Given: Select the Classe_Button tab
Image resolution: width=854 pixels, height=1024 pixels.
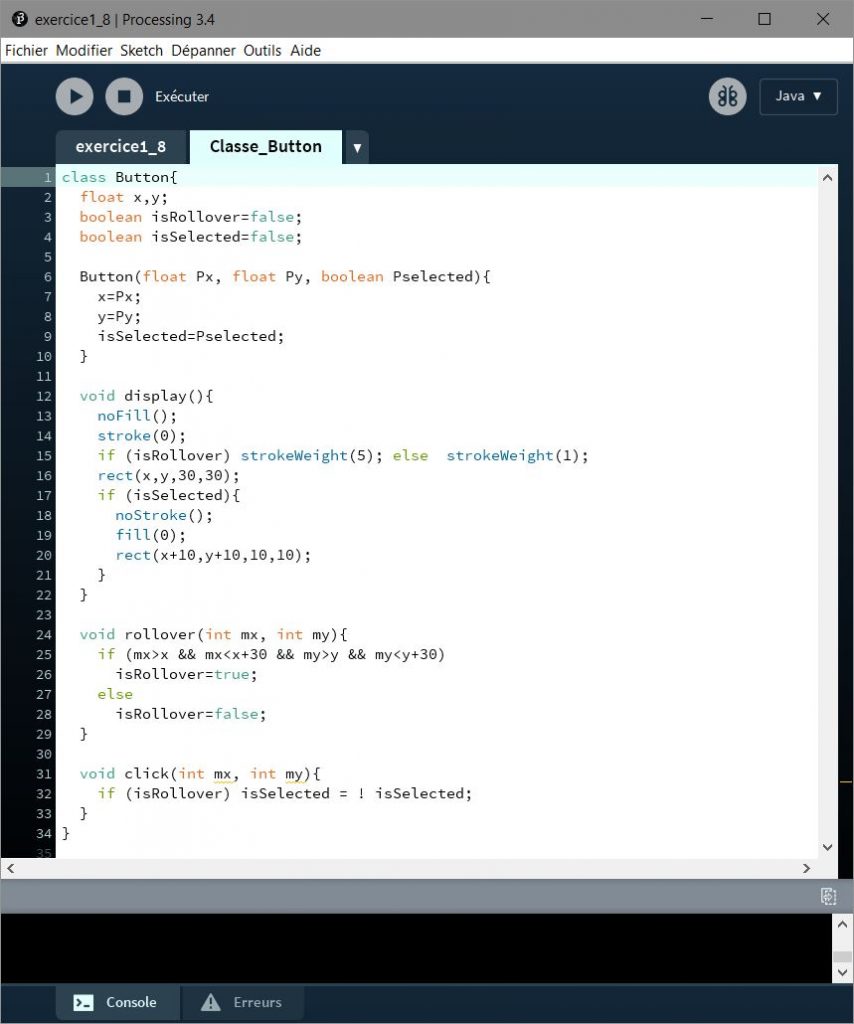Looking at the screenshot, I should click(265, 147).
